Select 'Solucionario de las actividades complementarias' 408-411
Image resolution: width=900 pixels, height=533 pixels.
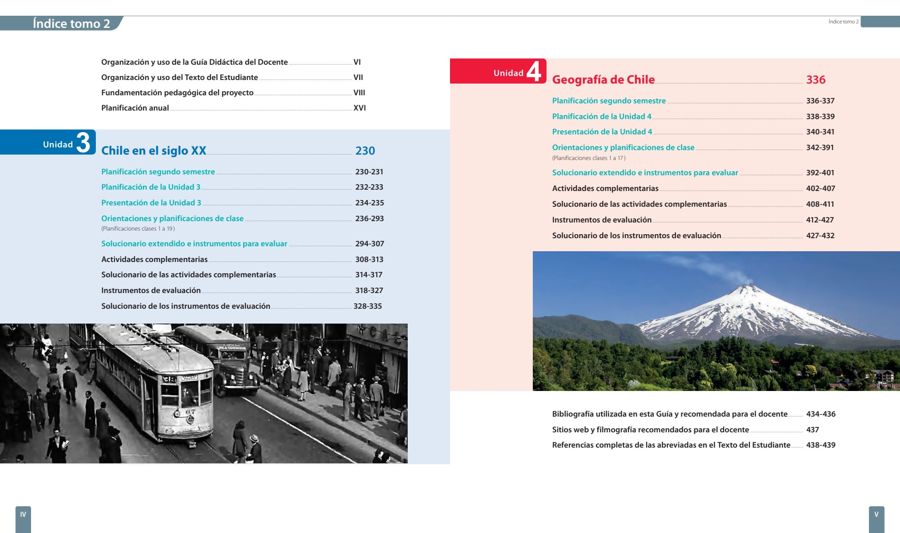[x=639, y=204]
